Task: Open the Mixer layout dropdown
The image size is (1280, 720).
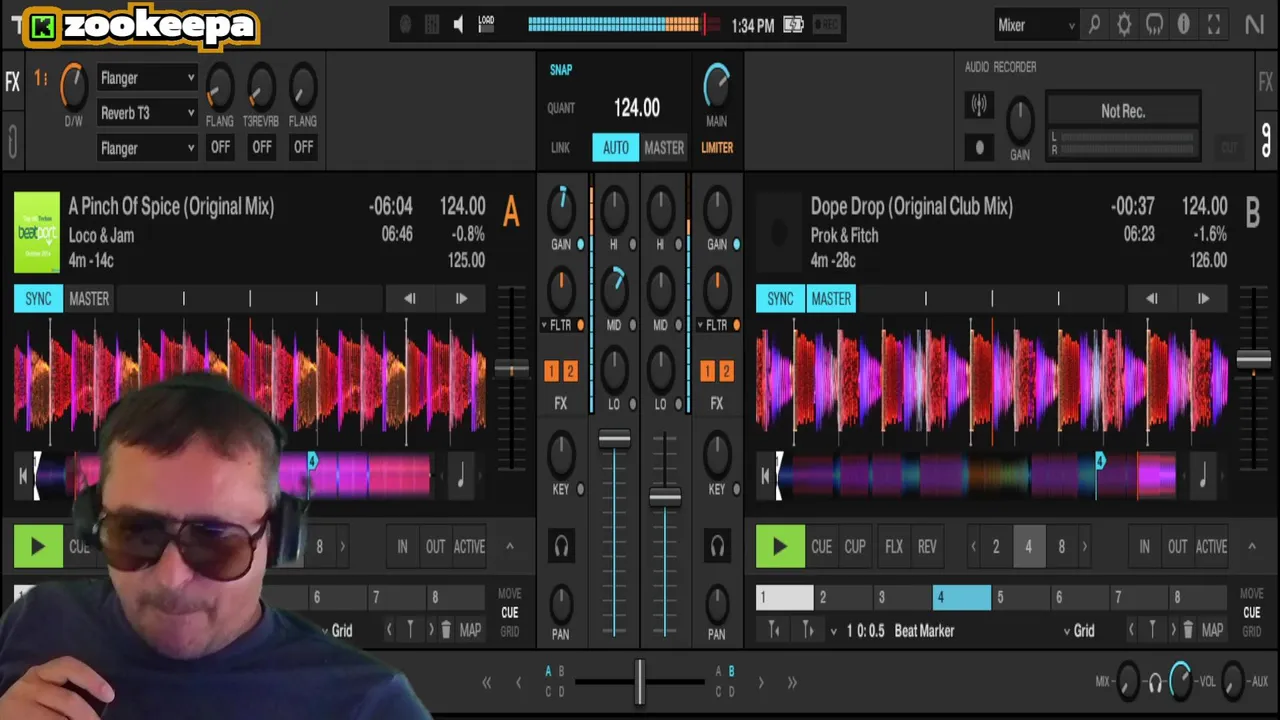Action: (1036, 25)
